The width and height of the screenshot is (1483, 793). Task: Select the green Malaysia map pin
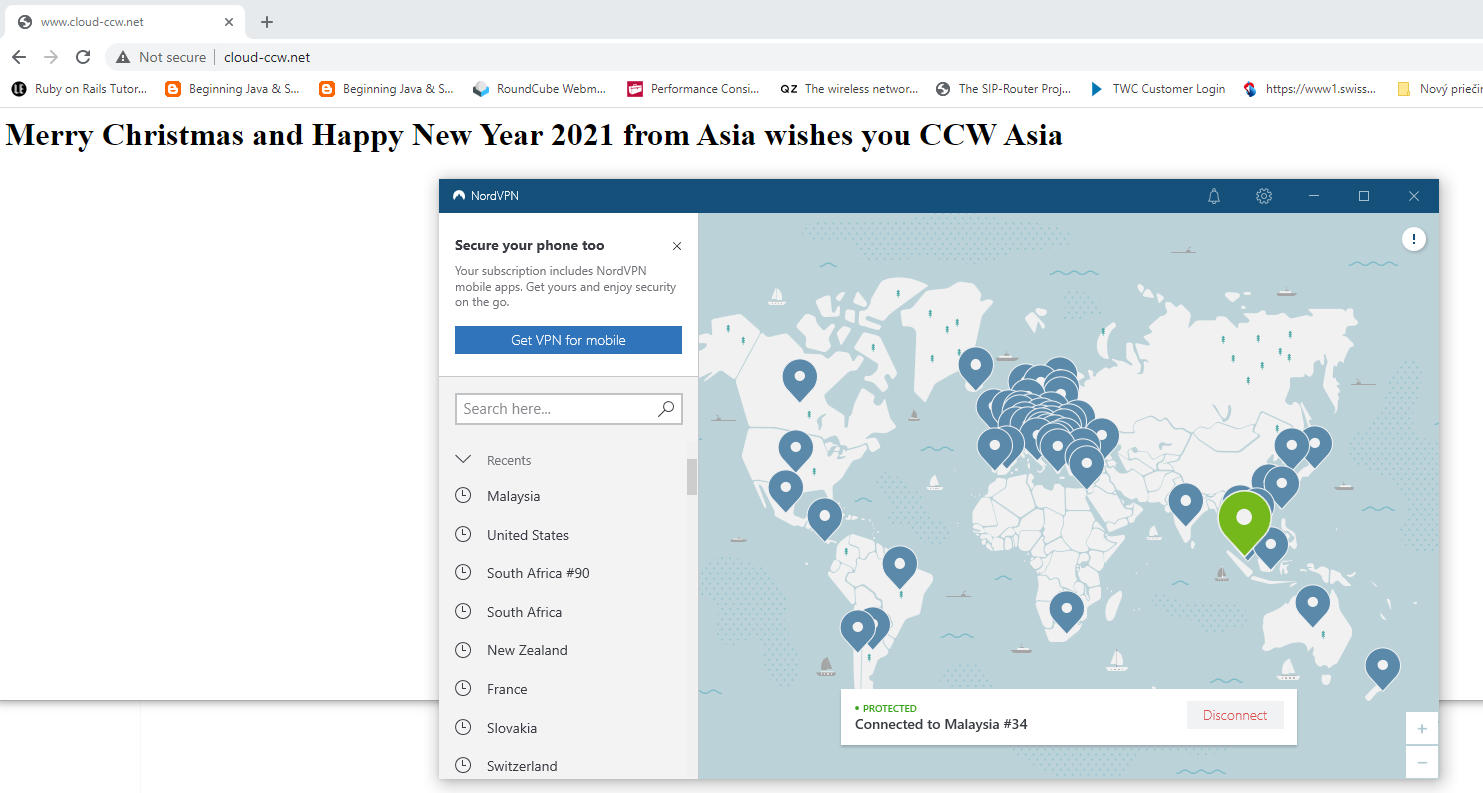tap(1244, 523)
